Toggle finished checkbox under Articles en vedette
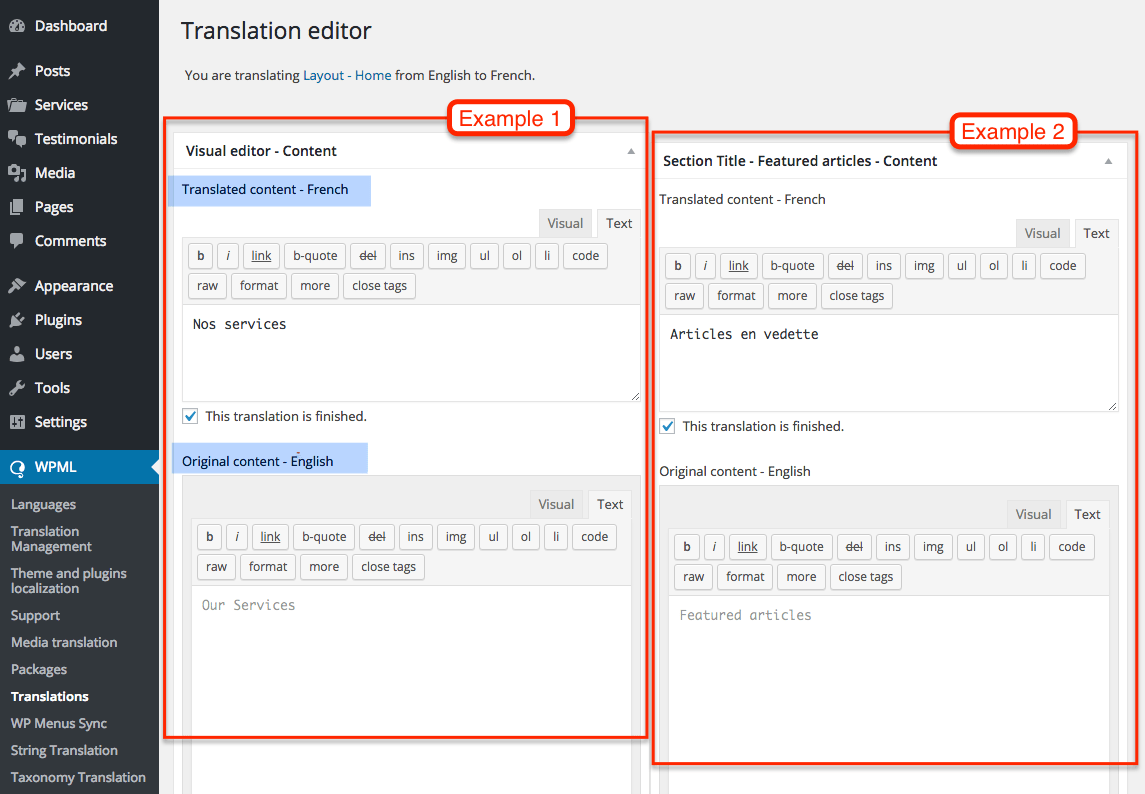The image size is (1145, 794). click(667, 426)
